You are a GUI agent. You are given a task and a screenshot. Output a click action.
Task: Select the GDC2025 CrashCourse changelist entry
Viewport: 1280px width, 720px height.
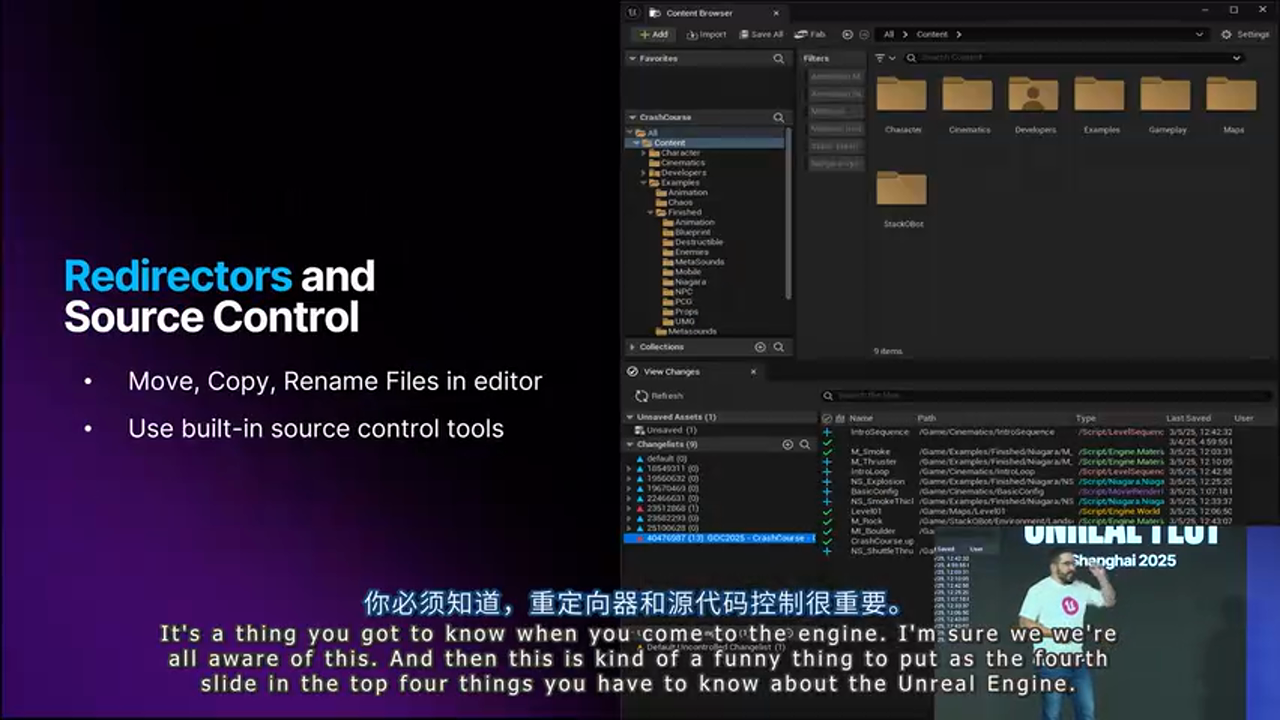click(720, 538)
